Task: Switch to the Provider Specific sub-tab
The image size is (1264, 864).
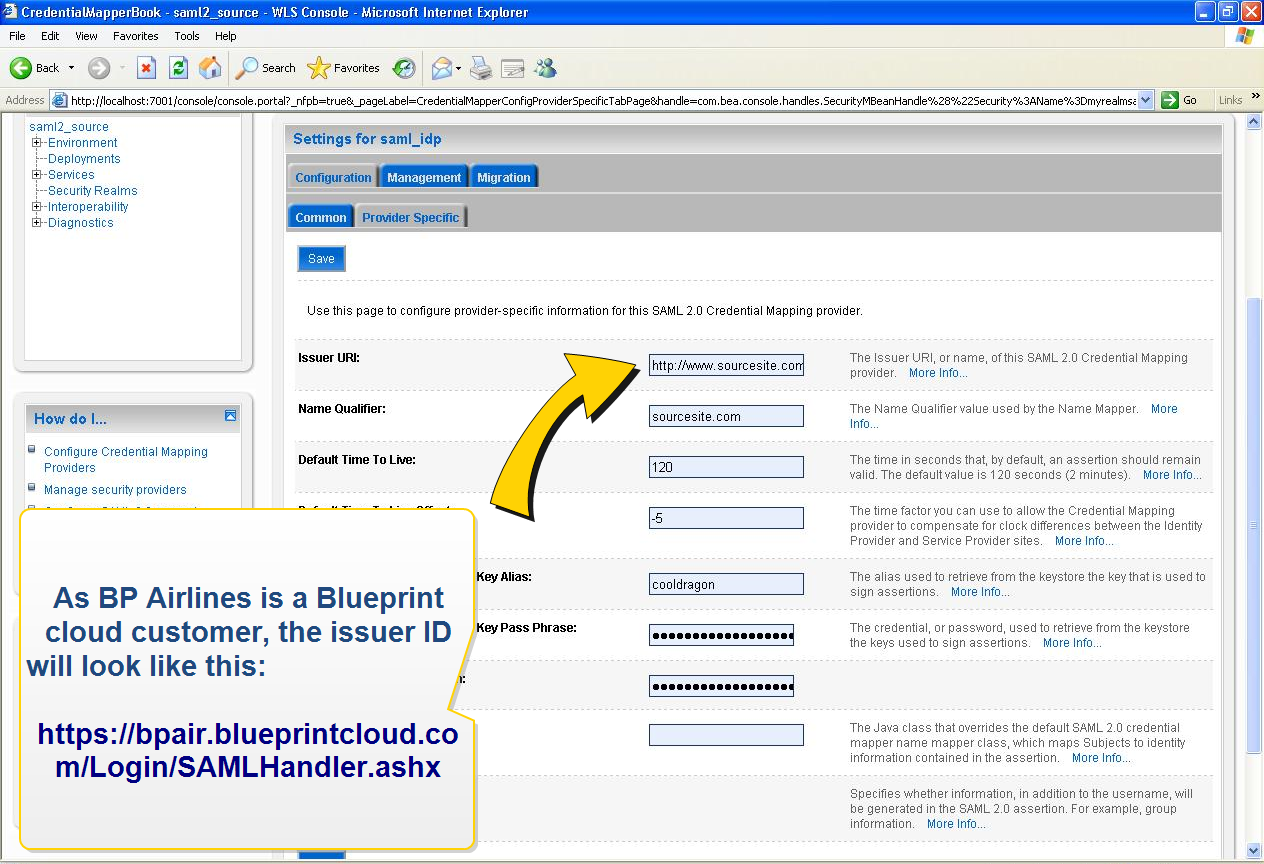Action: click(411, 217)
